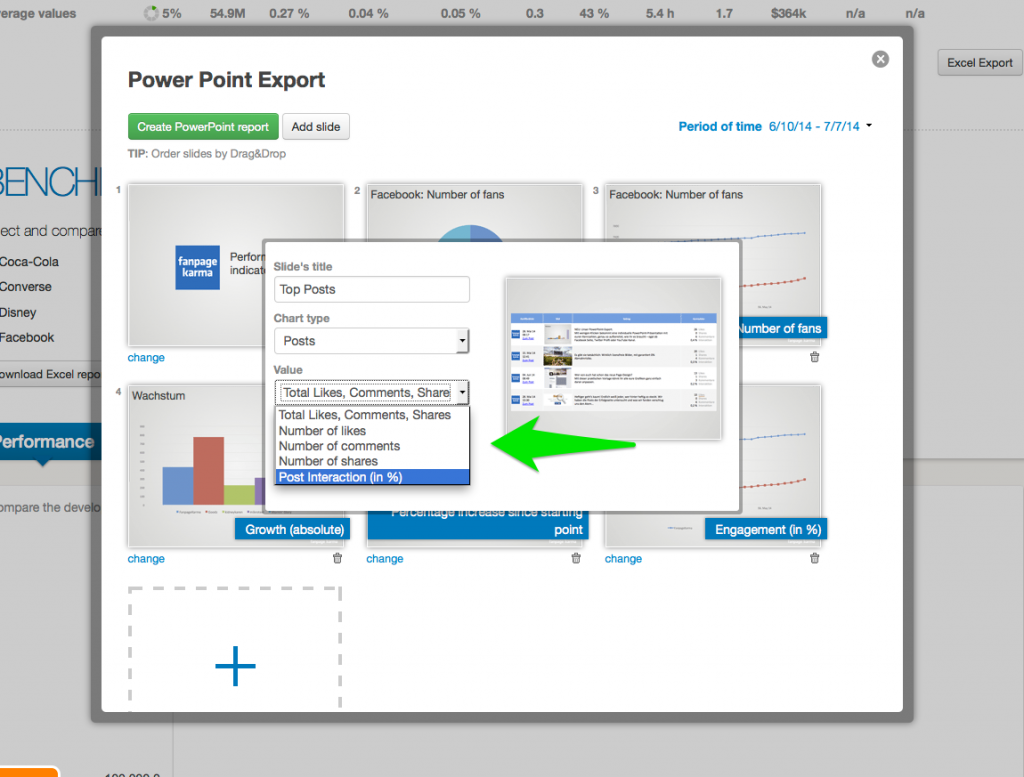Delete slide 3 using its trash icon
Screen dimensions: 1024x777
[815, 355]
